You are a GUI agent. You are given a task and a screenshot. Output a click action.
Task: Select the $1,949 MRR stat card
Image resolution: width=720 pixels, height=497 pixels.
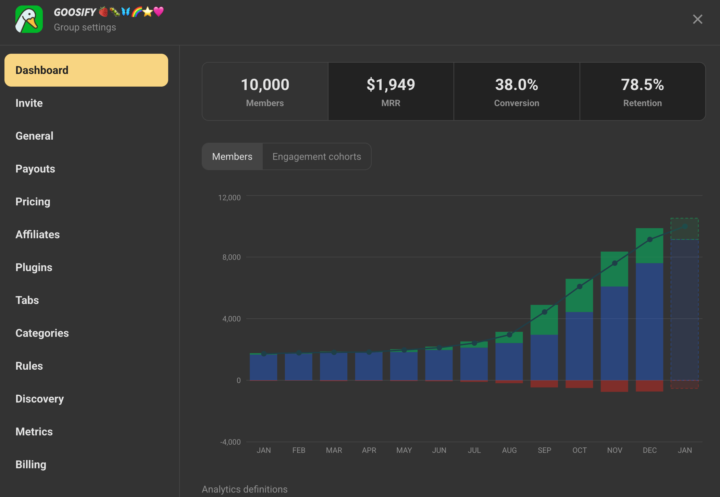[x=391, y=92]
